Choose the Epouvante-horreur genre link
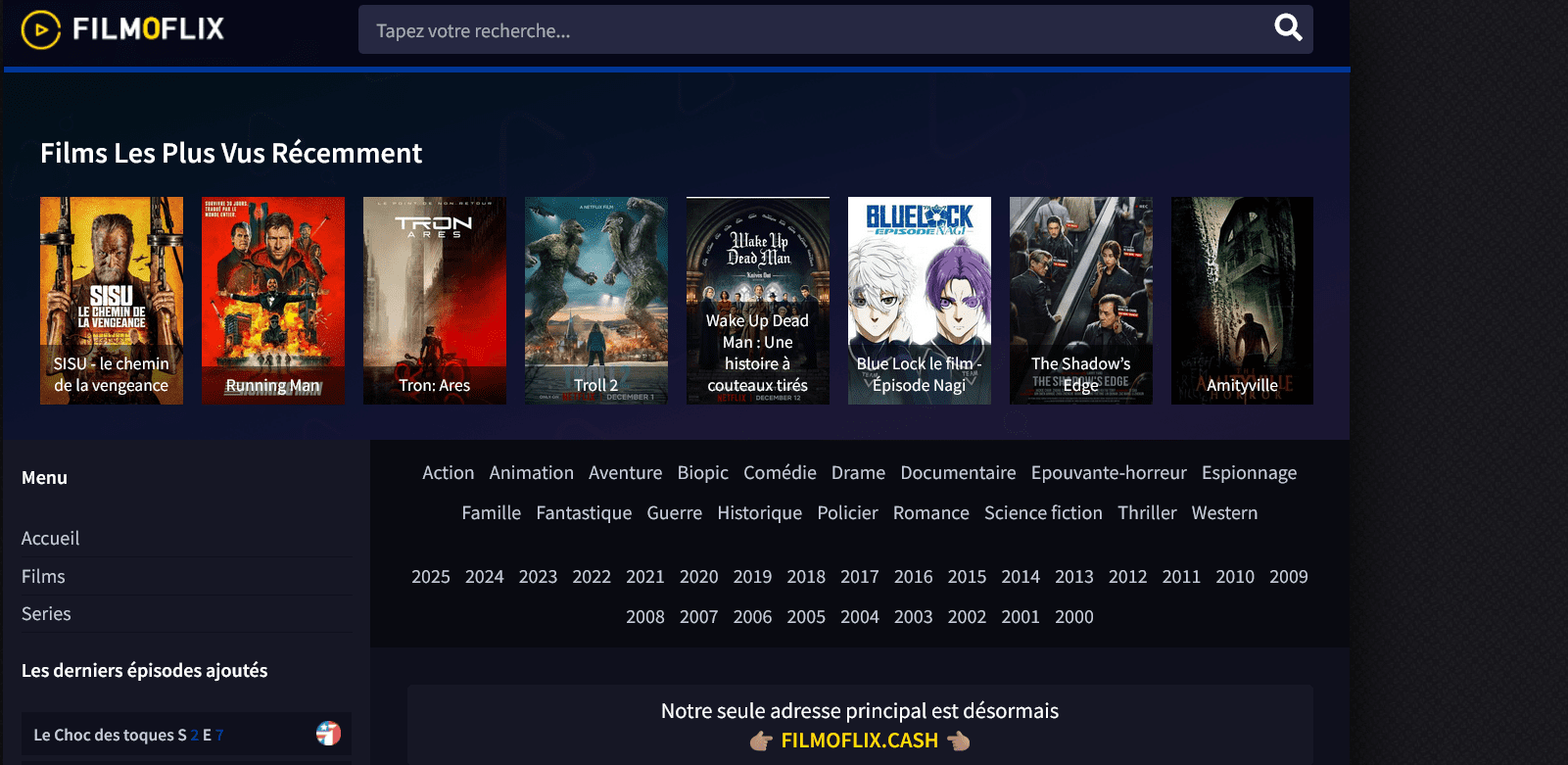The height and width of the screenshot is (765, 1568). click(1108, 473)
